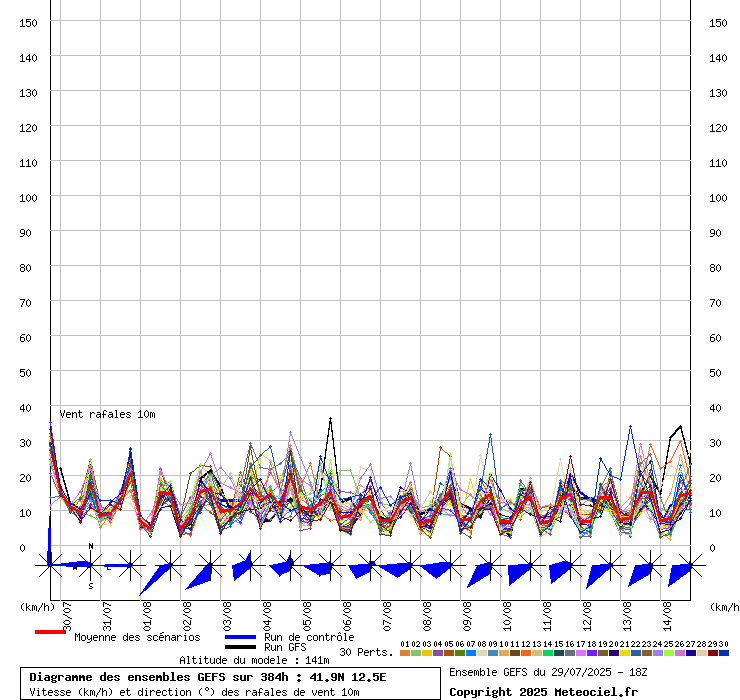Click the 'Vent rafales 10m' chart label
Screen dimensions: 740x700
107,414
